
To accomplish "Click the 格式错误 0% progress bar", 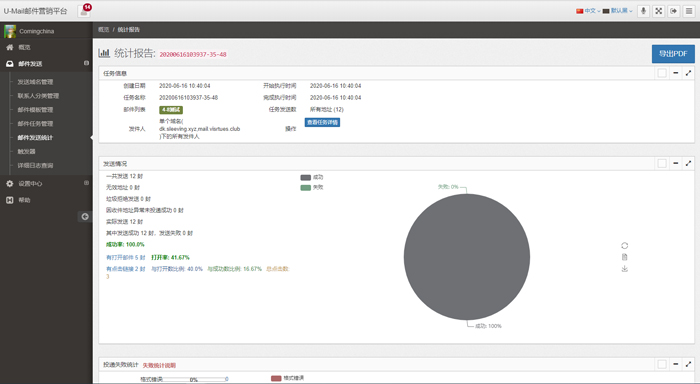I will pos(194,379).
